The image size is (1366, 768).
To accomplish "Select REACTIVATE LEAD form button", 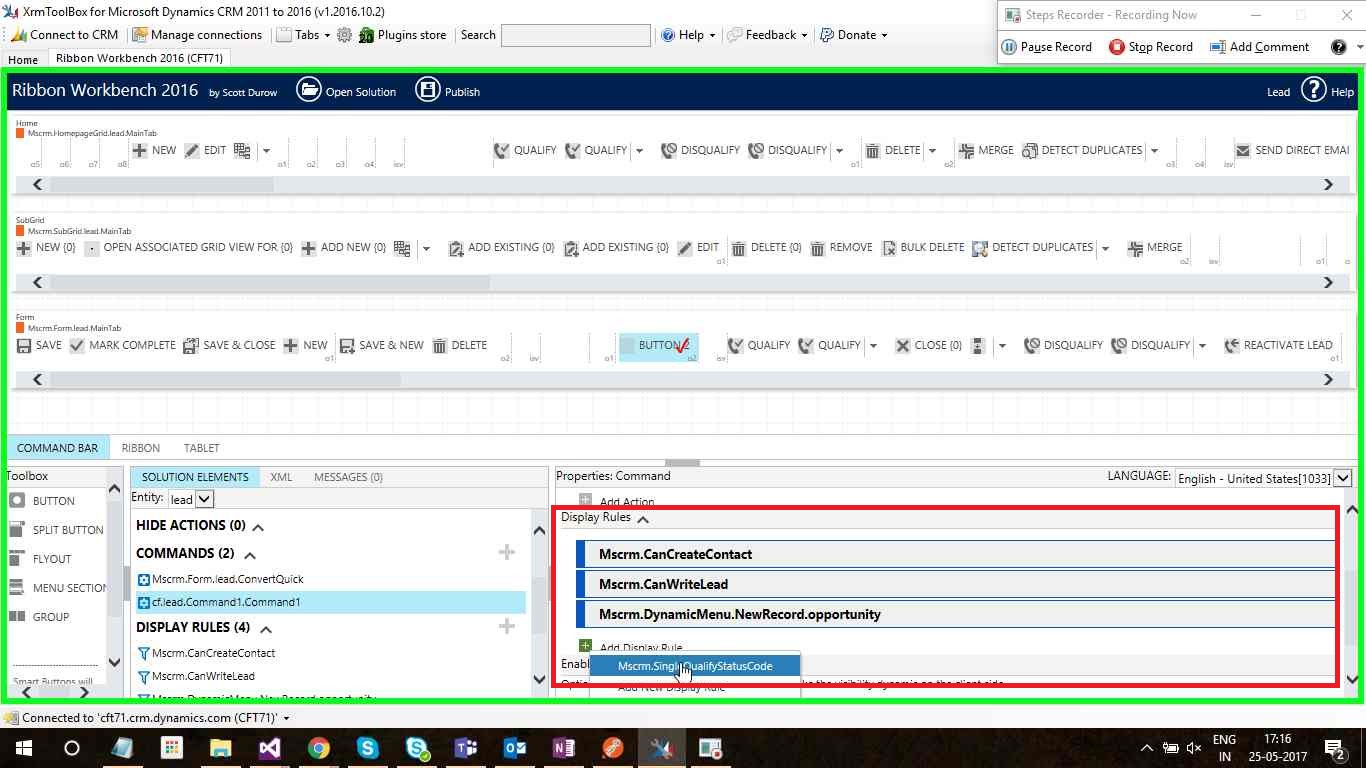I will pos(1278,346).
